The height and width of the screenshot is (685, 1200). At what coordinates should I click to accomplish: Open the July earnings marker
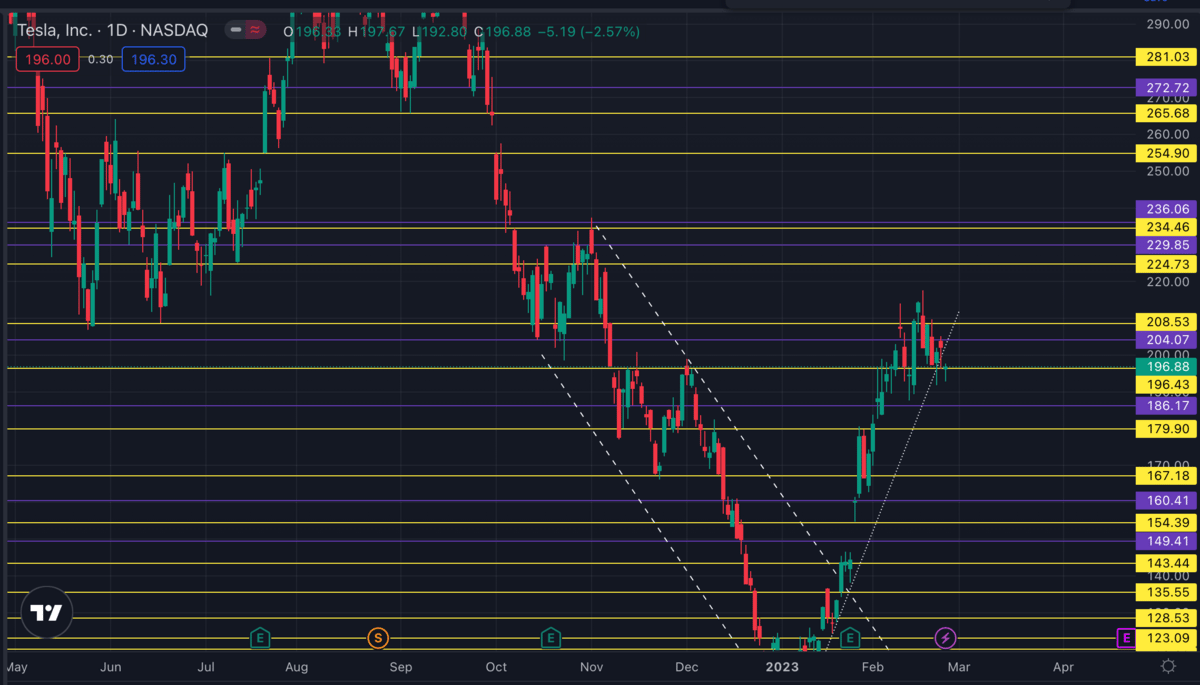[259, 637]
